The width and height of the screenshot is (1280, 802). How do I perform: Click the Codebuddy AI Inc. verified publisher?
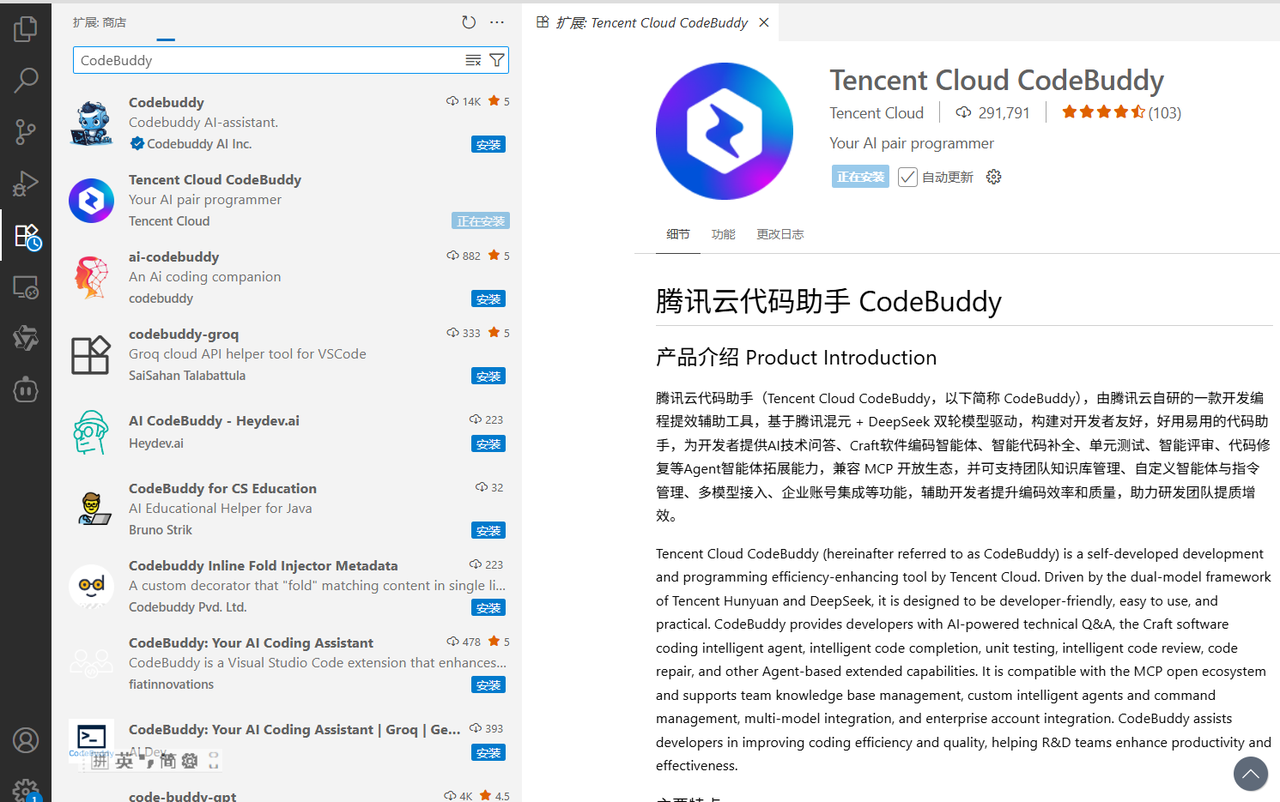(x=190, y=144)
